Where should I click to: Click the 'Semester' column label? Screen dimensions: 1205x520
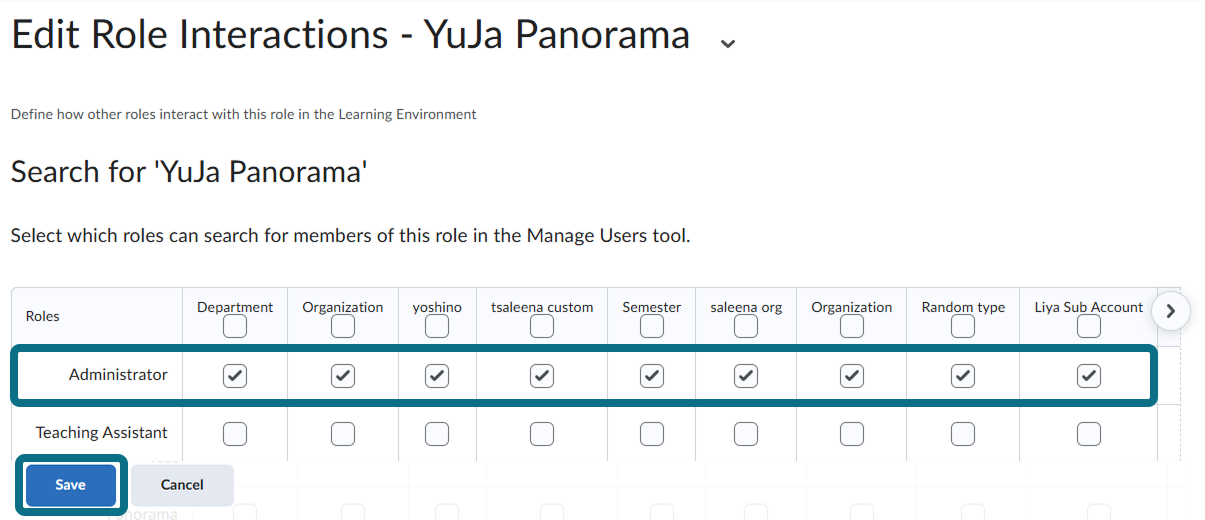(x=652, y=307)
